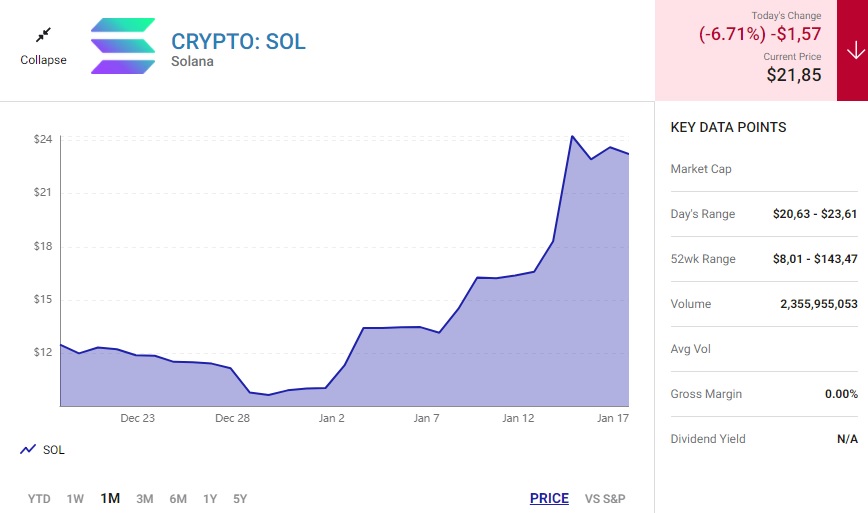Click the Solana gradient logo
The width and height of the screenshot is (868, 513).
(123, 46)
